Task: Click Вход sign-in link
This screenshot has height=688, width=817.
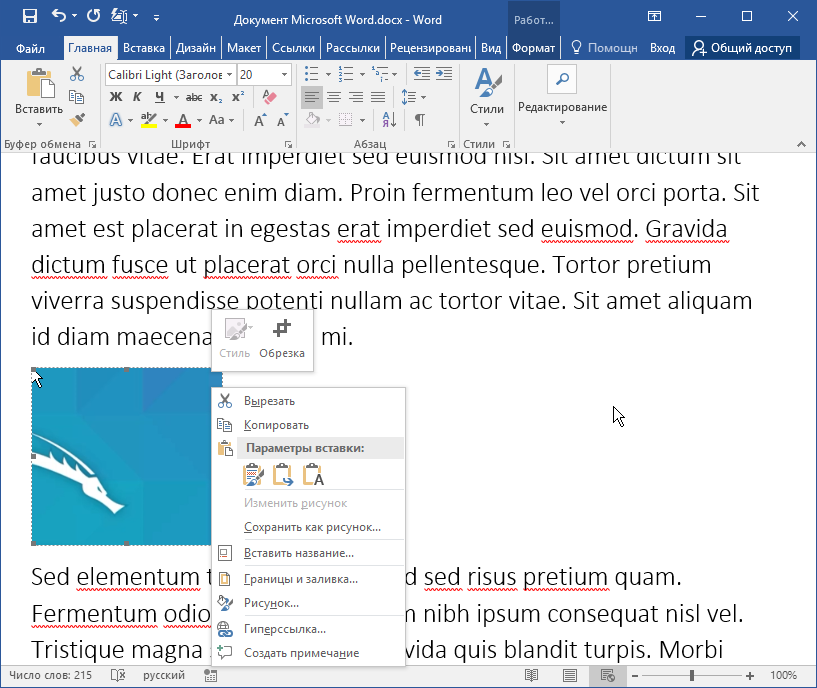Action: [x=662, y=48]
